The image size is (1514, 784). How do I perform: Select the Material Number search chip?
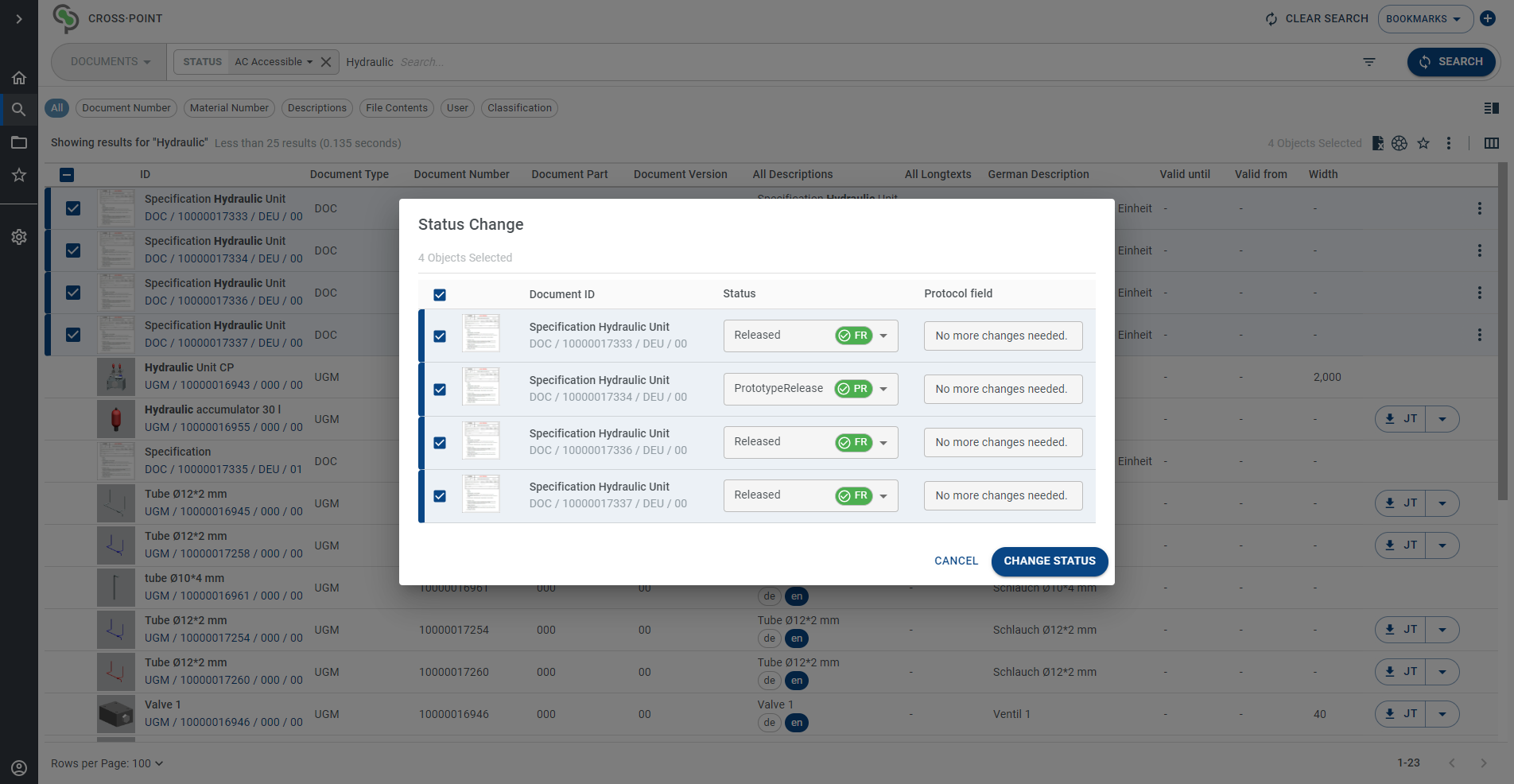tap(229, 108)
